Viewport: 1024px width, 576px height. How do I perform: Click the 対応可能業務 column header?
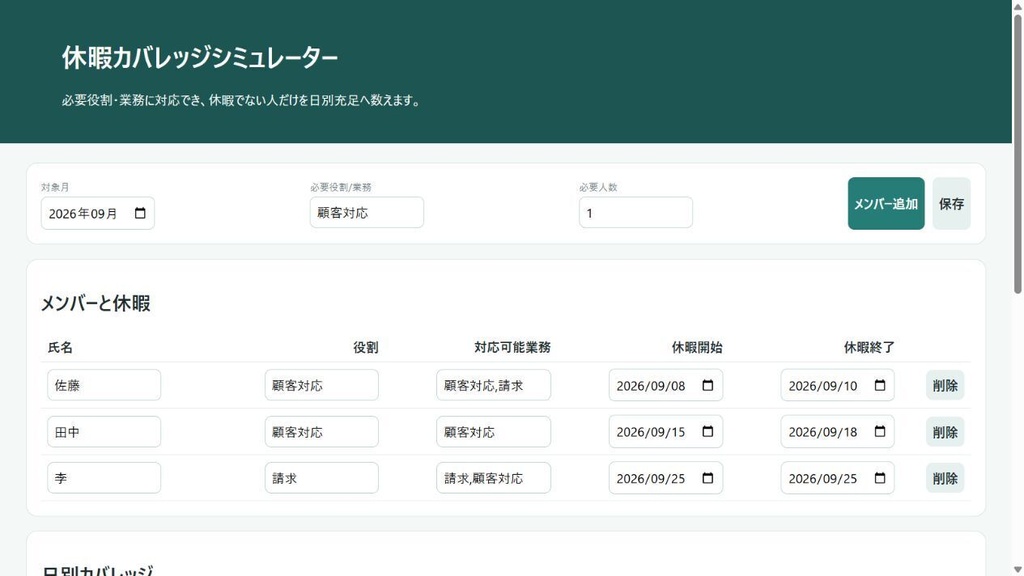pos(512,347)
